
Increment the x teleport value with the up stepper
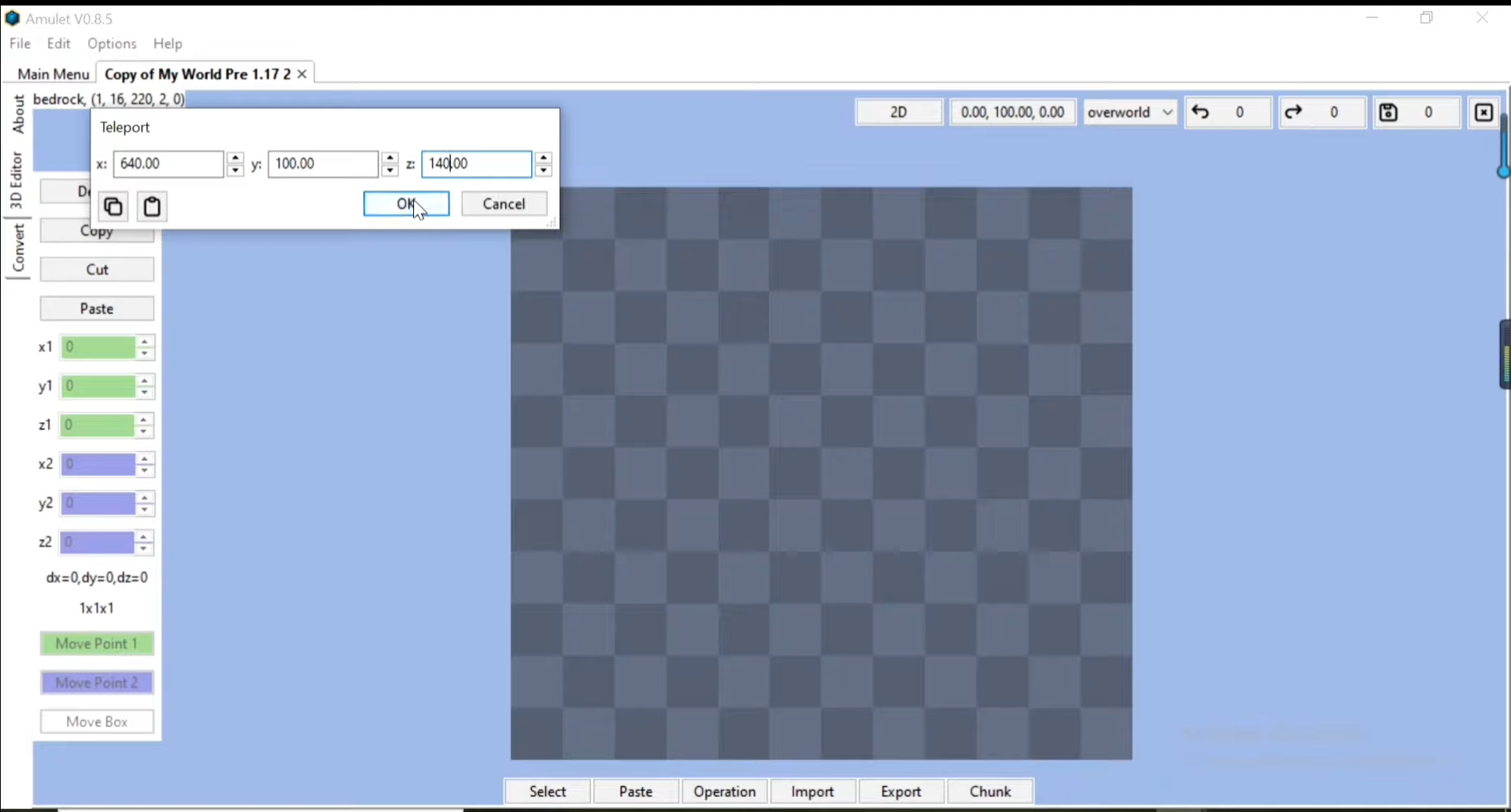pyautogui.click(x=235, y=159)
